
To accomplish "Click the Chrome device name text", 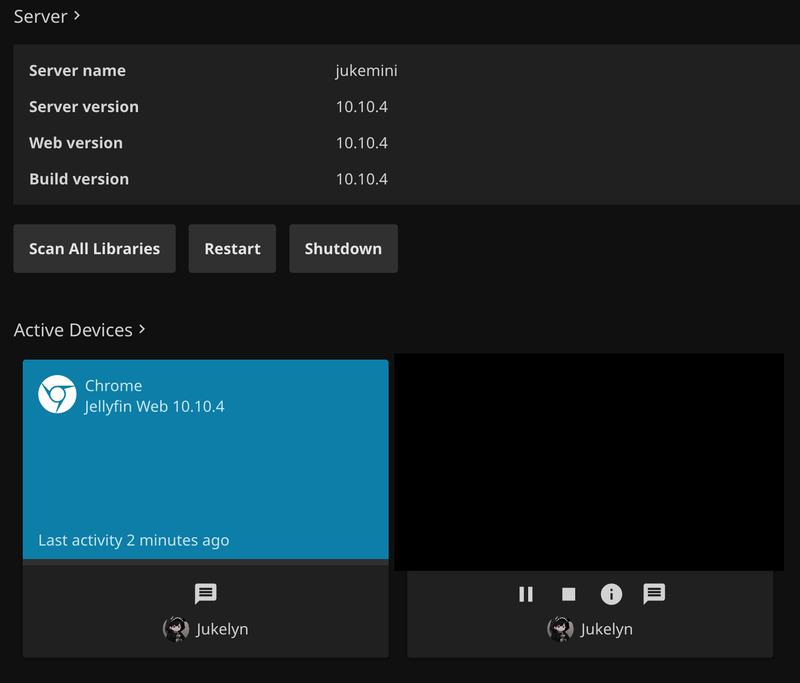I will coord(113,386).
